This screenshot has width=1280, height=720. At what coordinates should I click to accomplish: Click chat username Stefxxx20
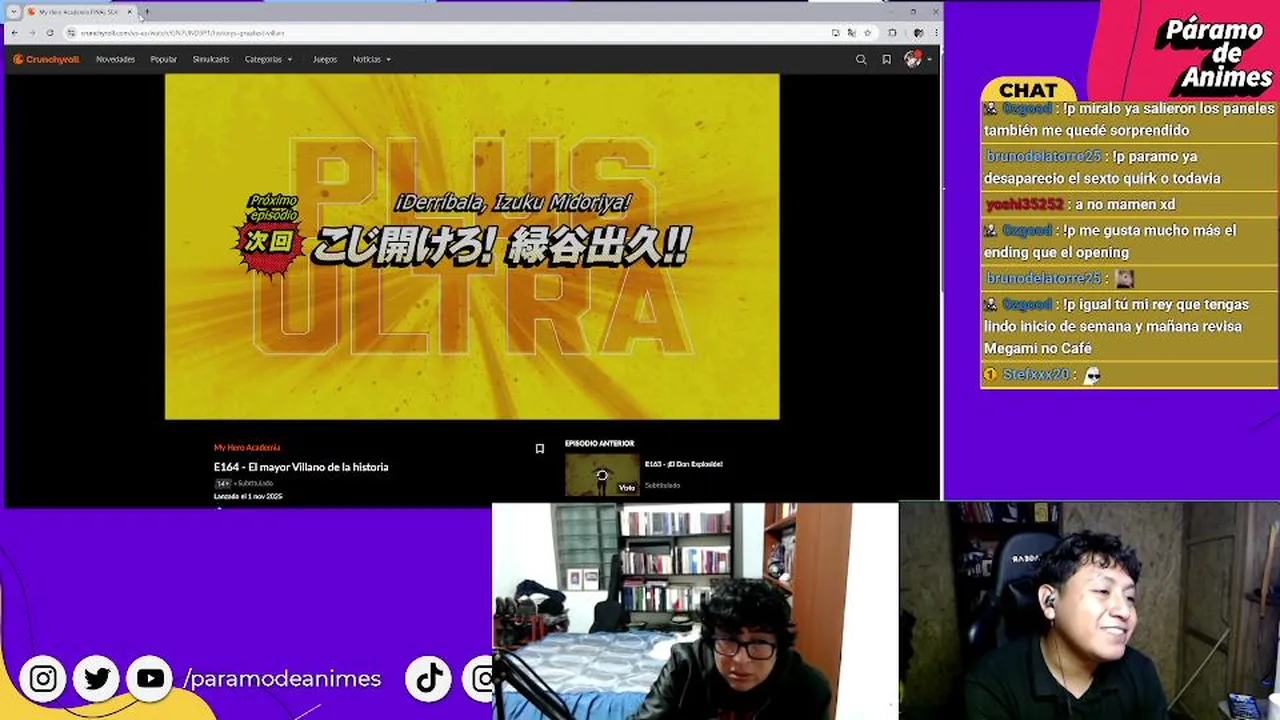point(1036,374)
